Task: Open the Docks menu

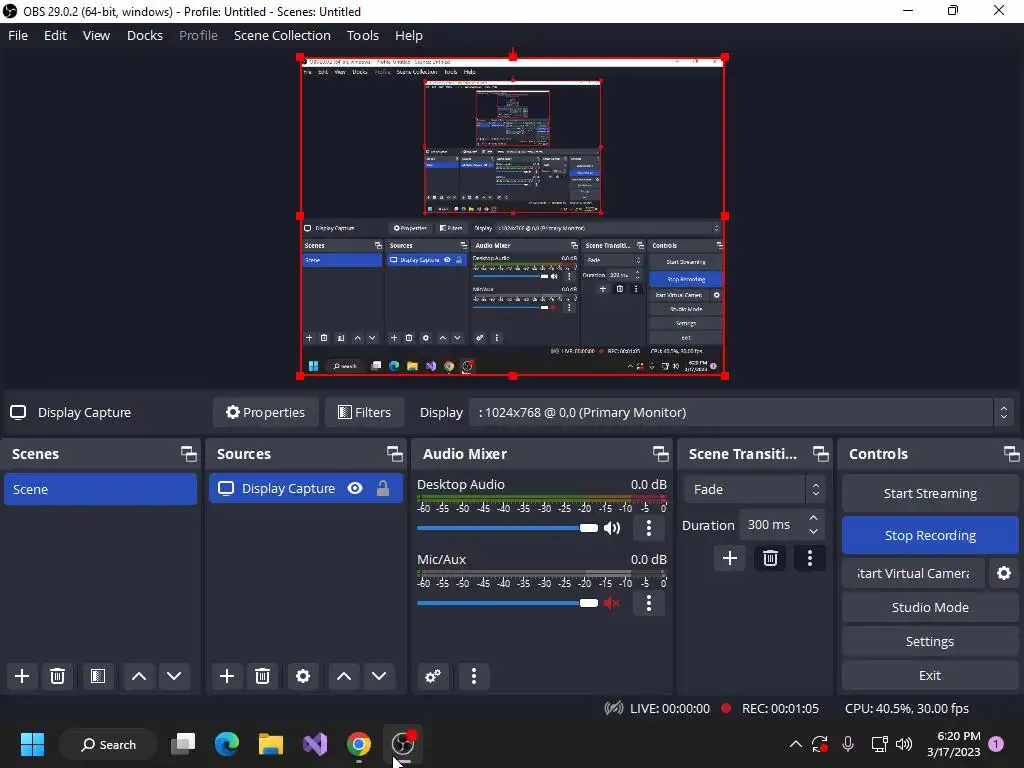Action: click(145, 35)
